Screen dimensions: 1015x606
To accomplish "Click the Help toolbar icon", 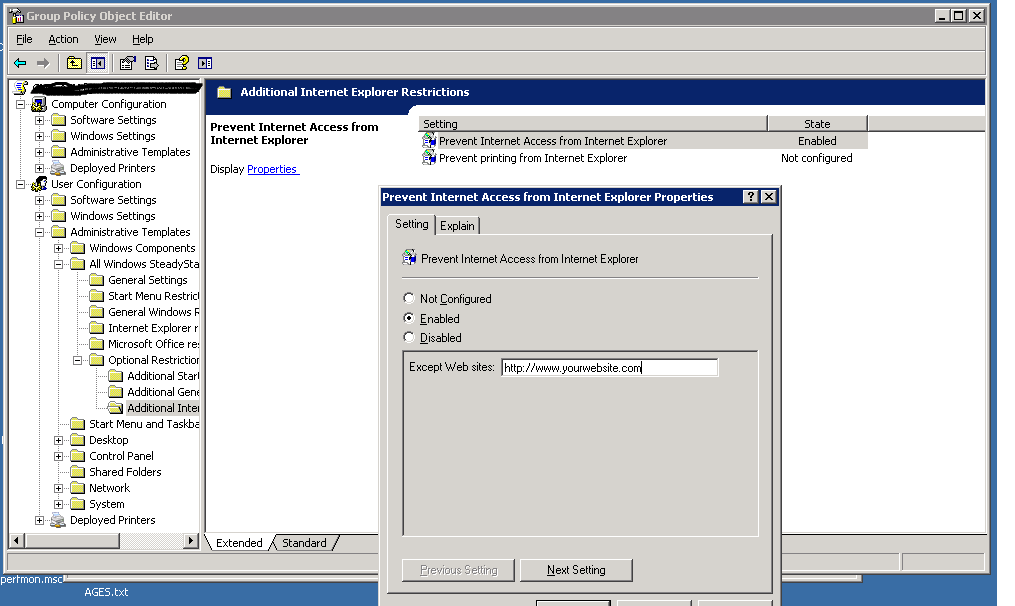I will [181, 63].
